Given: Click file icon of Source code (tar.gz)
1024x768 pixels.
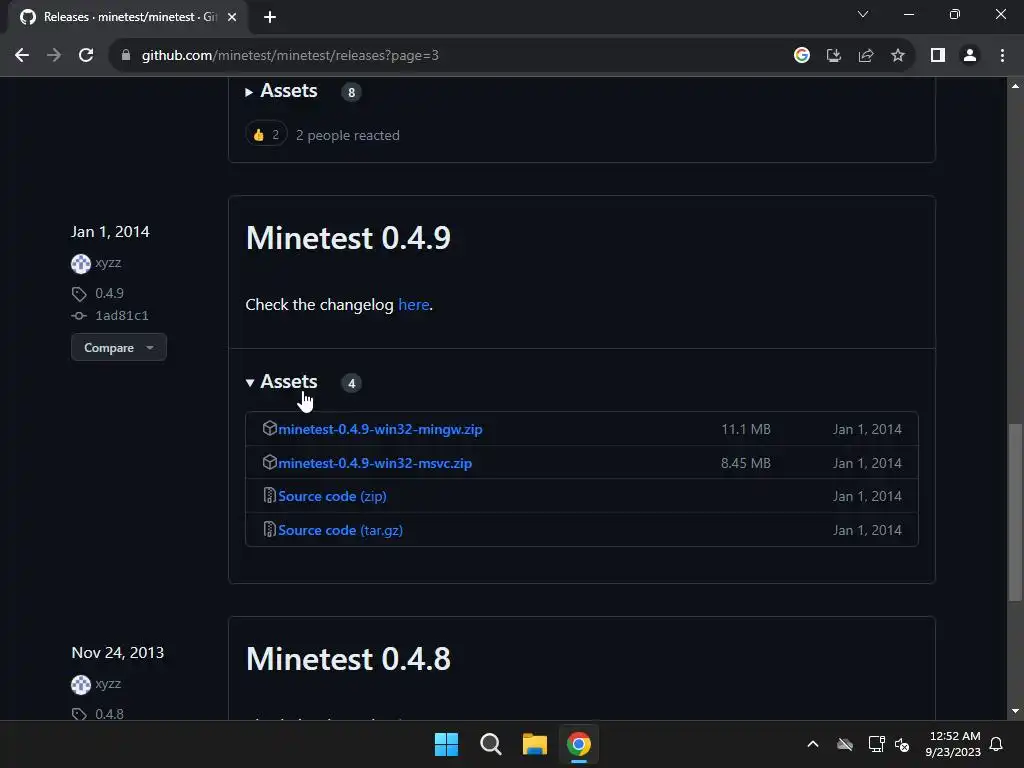Looking at the screenshot, I should click(x=269, y=529).
